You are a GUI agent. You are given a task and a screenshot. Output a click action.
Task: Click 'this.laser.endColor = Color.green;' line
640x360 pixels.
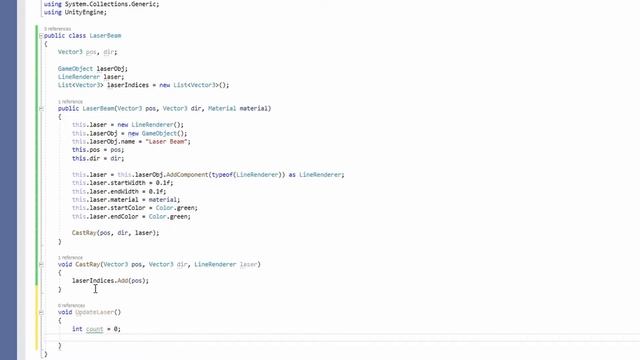coord(131,216)
